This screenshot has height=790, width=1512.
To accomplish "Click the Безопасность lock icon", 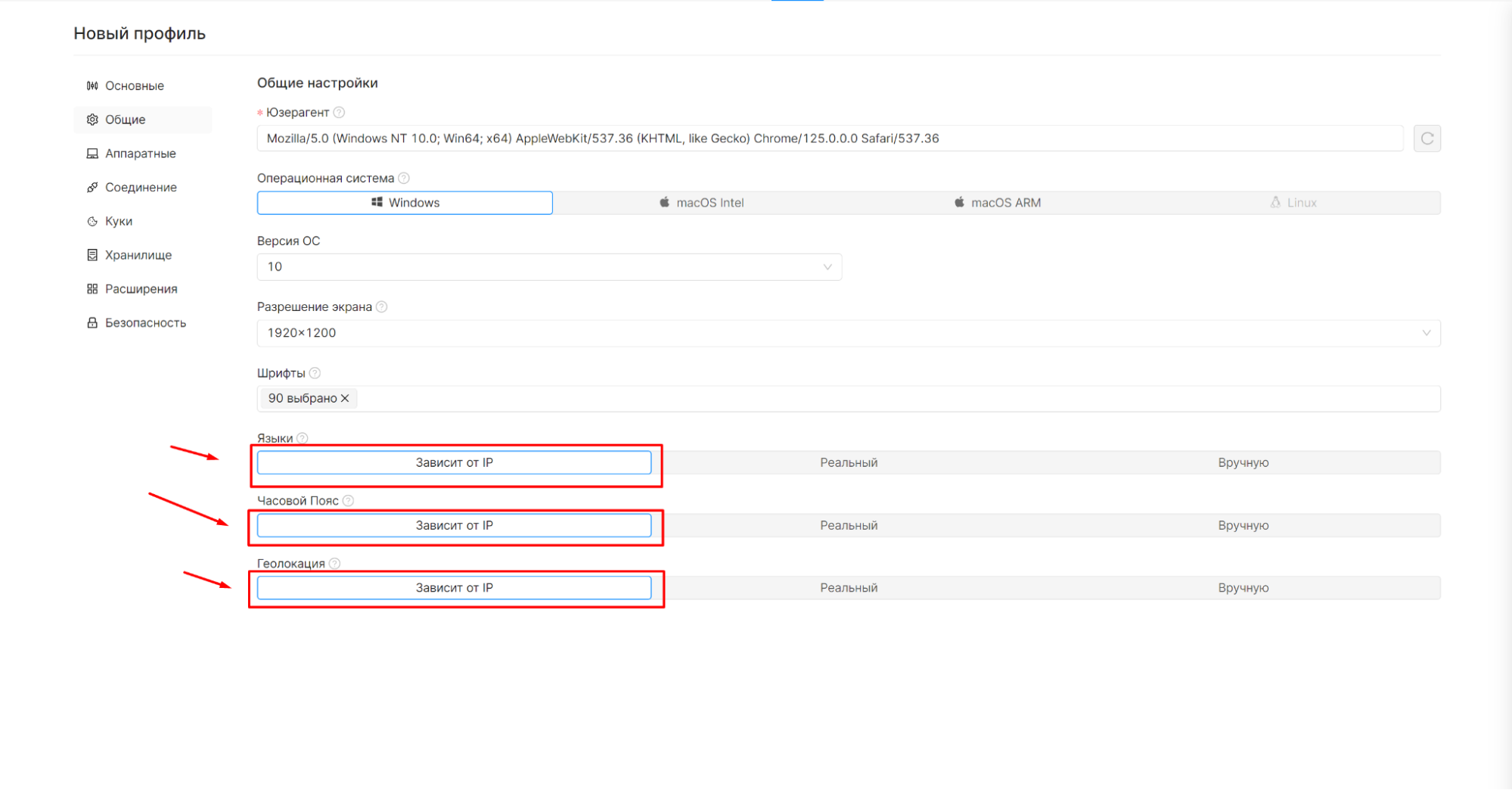I will click(92, 323).
